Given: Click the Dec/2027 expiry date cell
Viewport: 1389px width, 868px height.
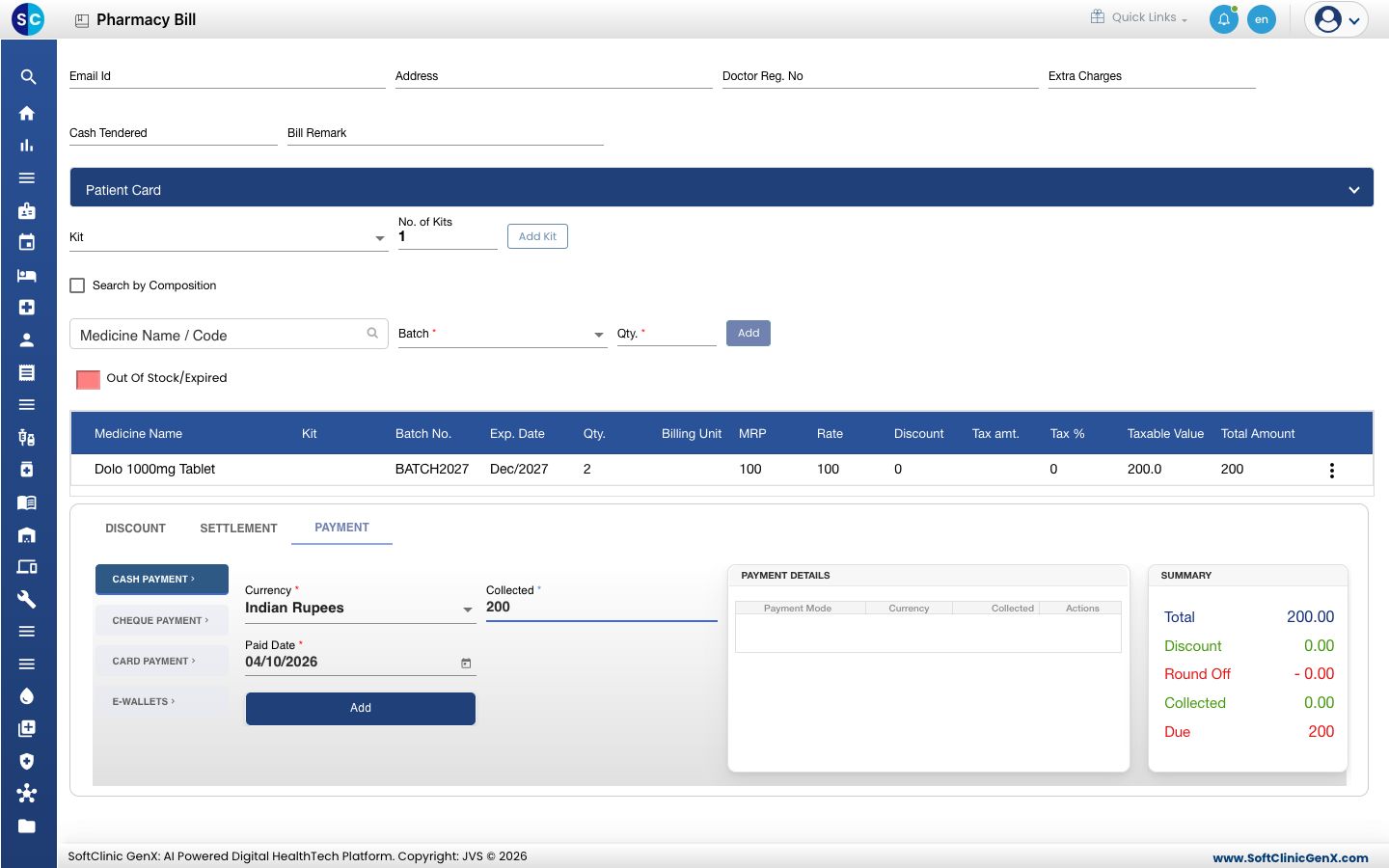Looking at the screenshot, I should tap(519, 470).
